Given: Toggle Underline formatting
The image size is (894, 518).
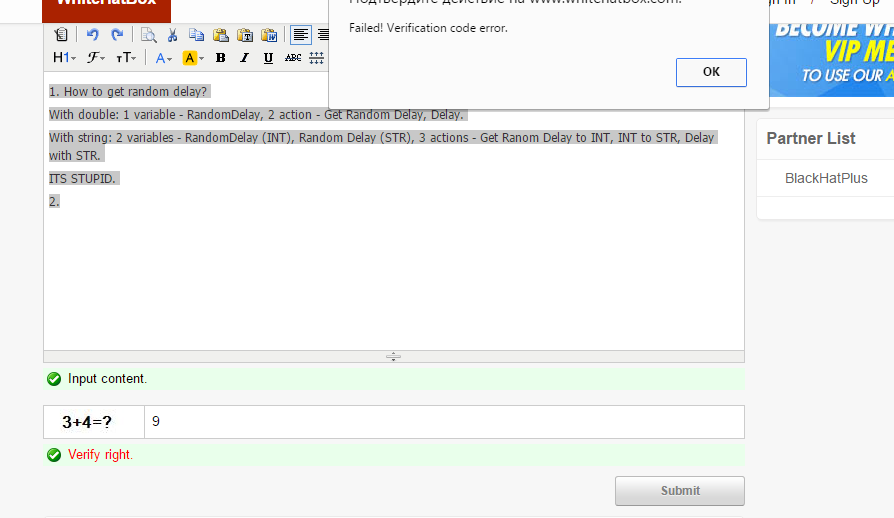Looking at the screenshot, I should pos(268,58).
